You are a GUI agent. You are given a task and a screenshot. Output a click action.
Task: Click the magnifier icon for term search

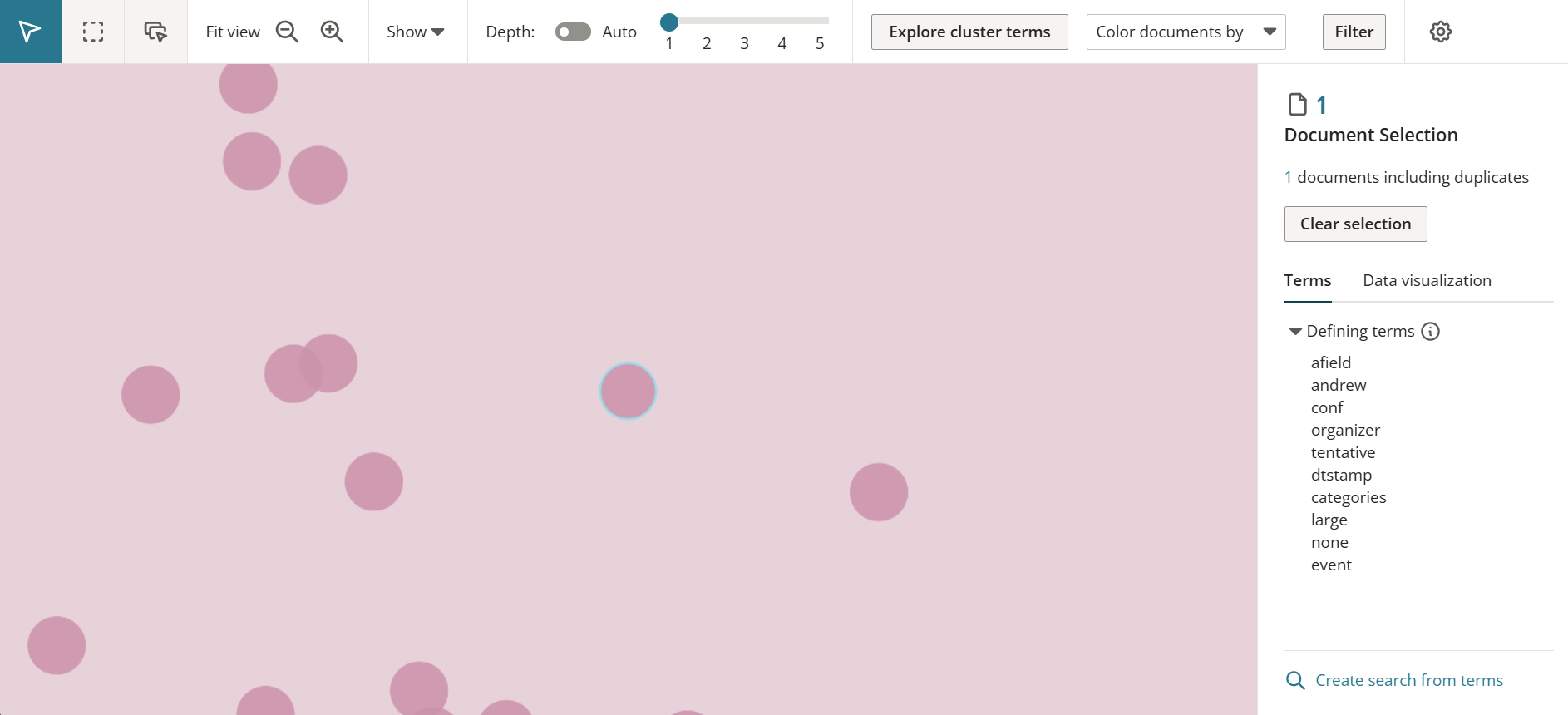(1295, 681)
